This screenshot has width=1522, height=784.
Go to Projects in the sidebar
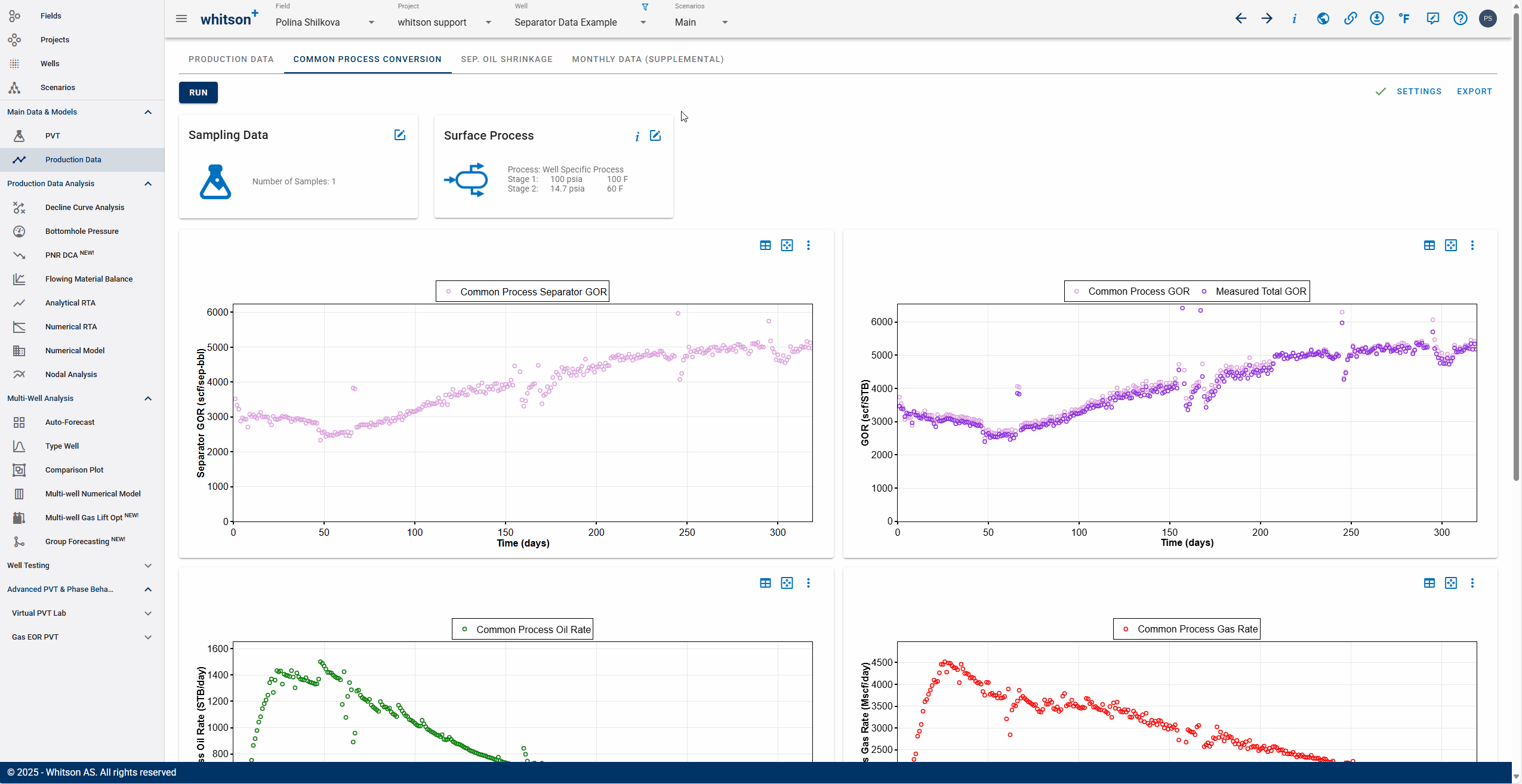[x=82, y=39]
